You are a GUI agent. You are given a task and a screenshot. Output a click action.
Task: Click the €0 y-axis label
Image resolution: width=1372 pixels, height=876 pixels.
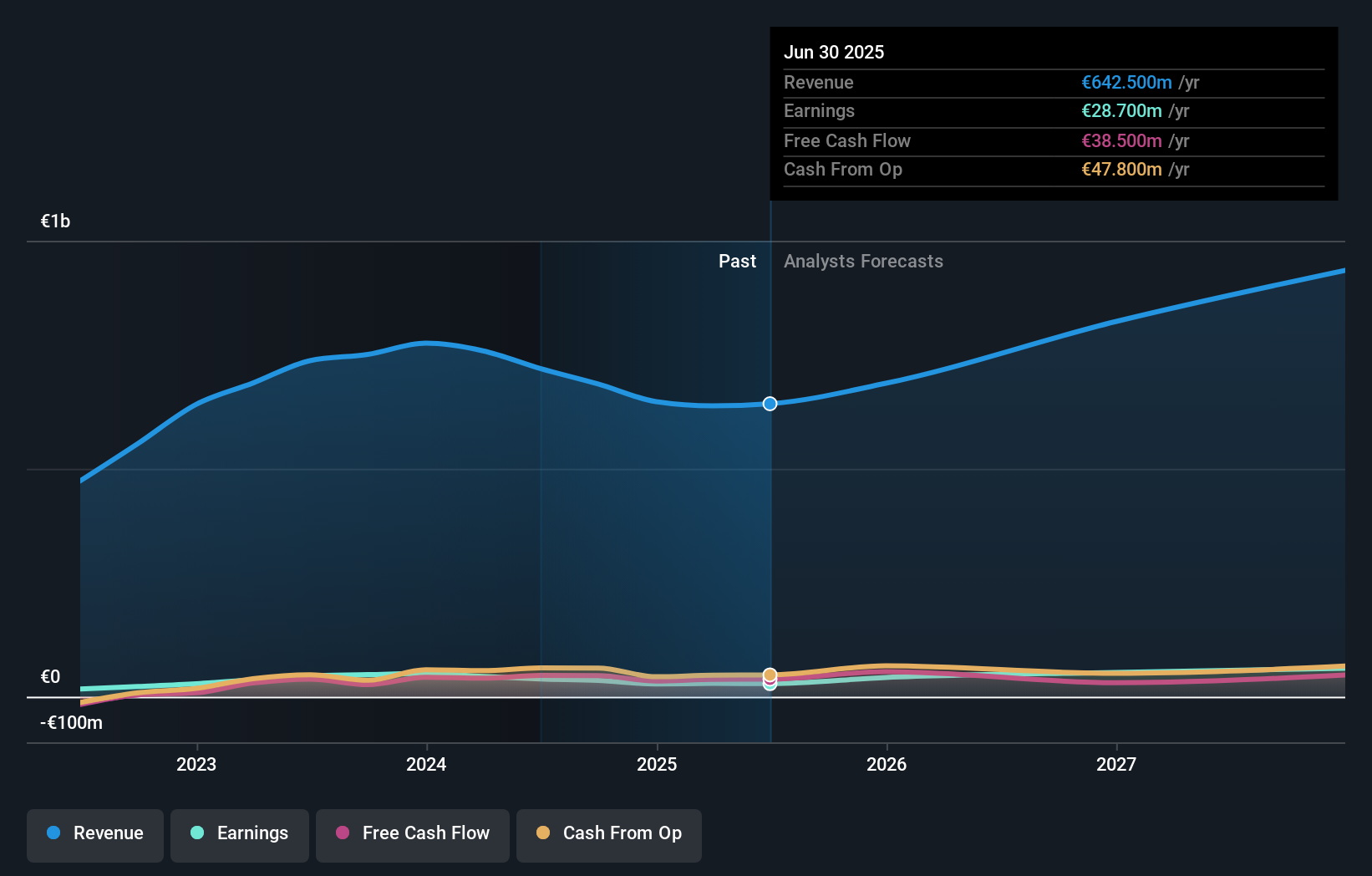(x=51, y=677)
